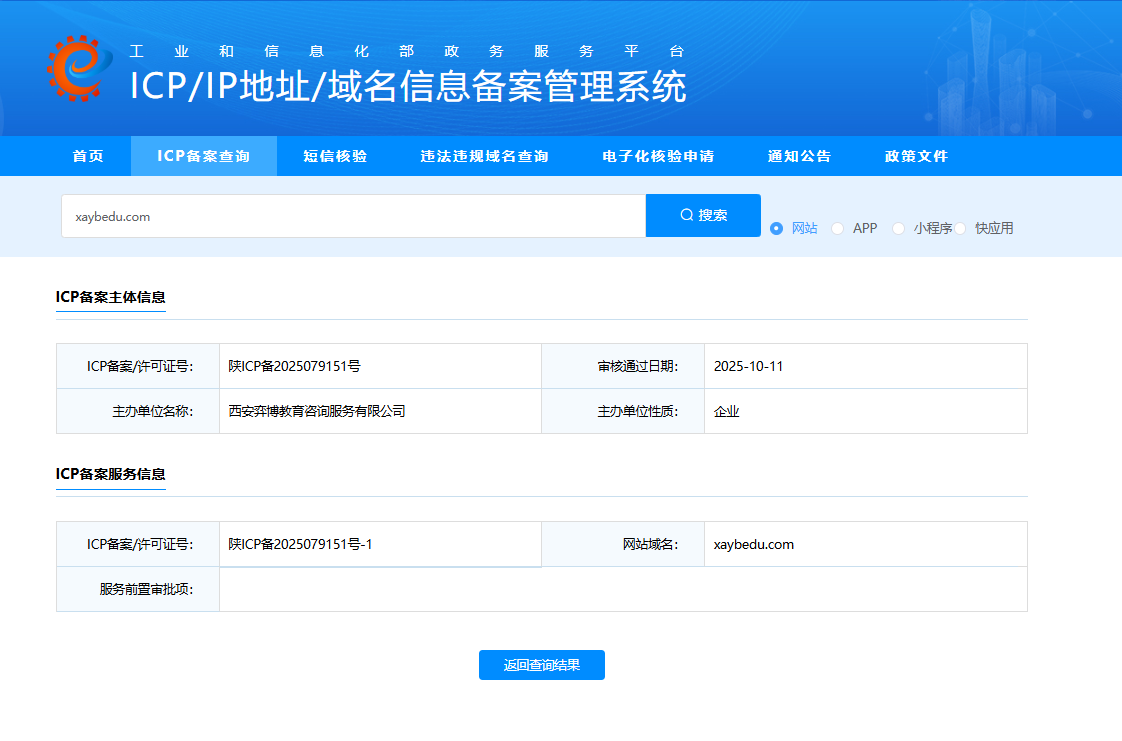Click the 主办单位性质 label cell

point(623,411)
